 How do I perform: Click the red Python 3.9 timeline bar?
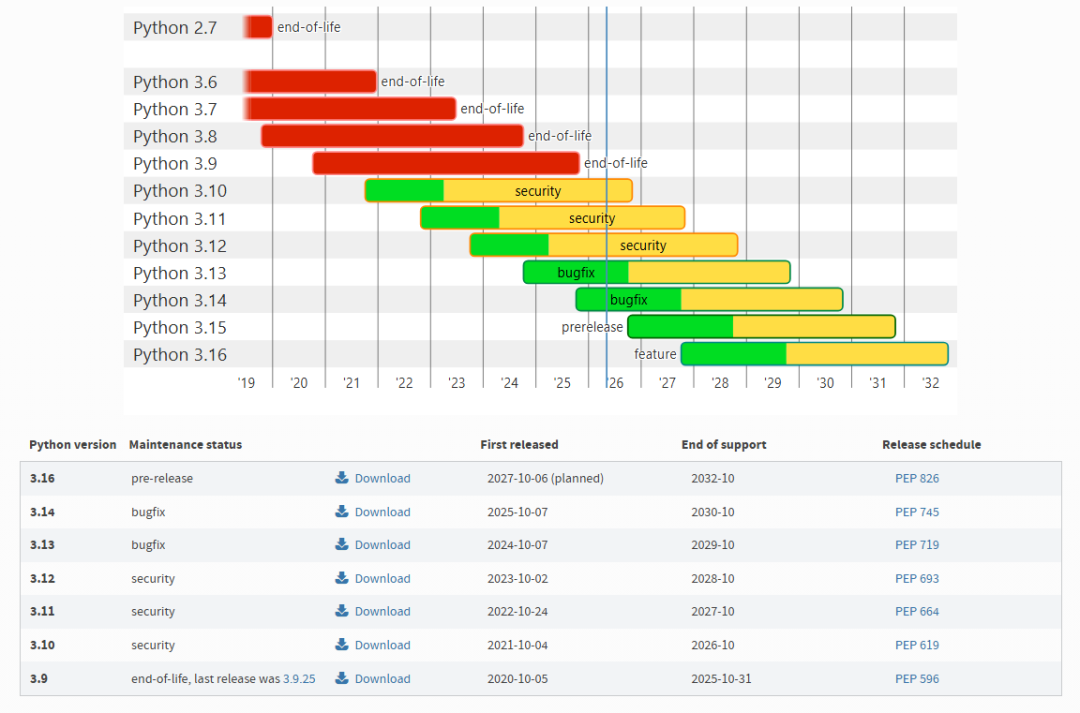(x=446, y=163)
